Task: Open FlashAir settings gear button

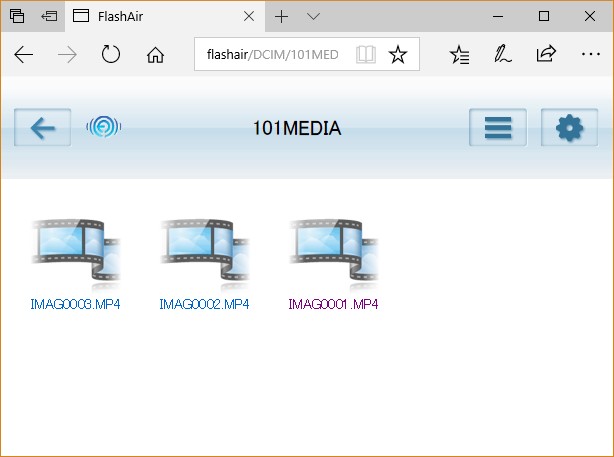Action: pos(569,128)
